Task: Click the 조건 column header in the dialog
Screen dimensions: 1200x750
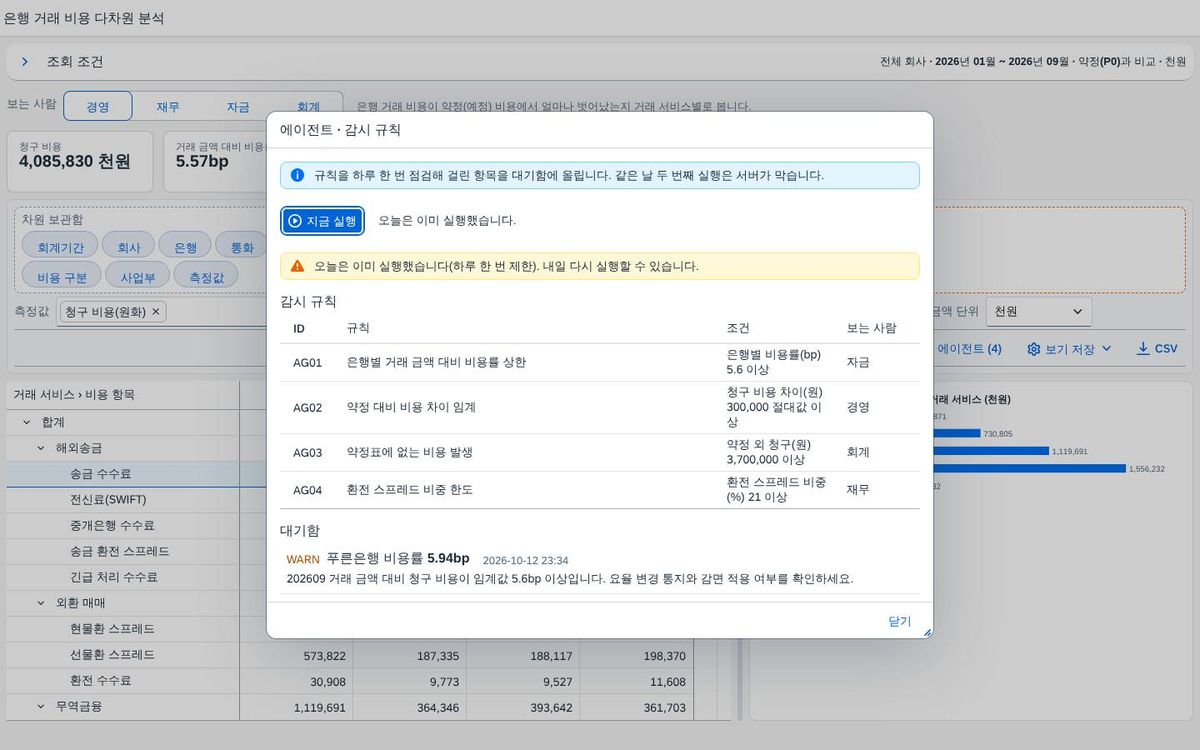Action: click(x=738, y=328)
